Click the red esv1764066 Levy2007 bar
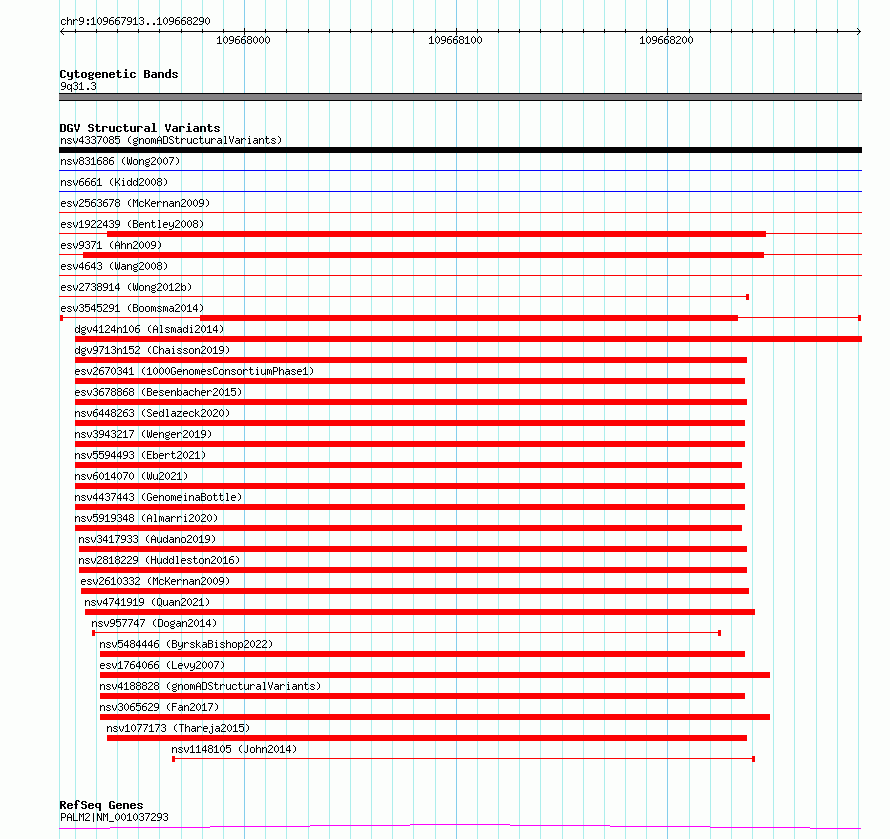This screenshot has height=839, width=890. click(435, 675)
